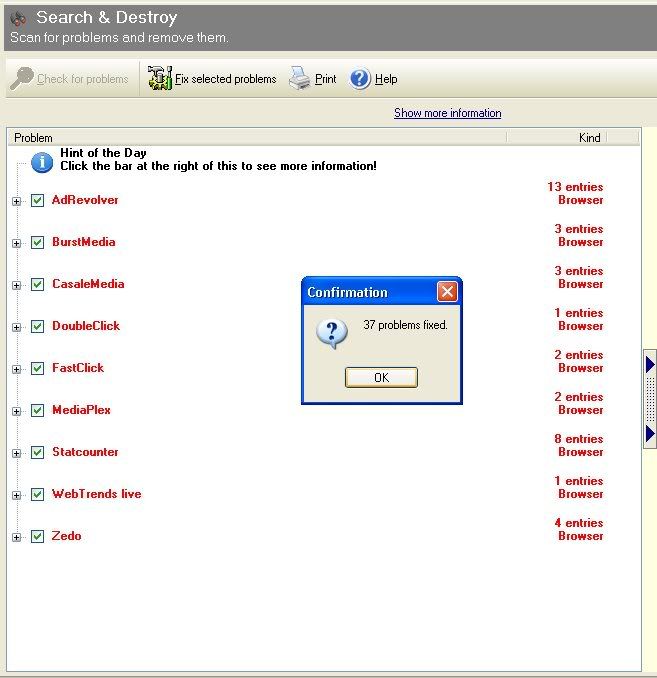This screenshot has height=678, width=657.
Task: Click the Print printer icon
Action: [299, 78]
